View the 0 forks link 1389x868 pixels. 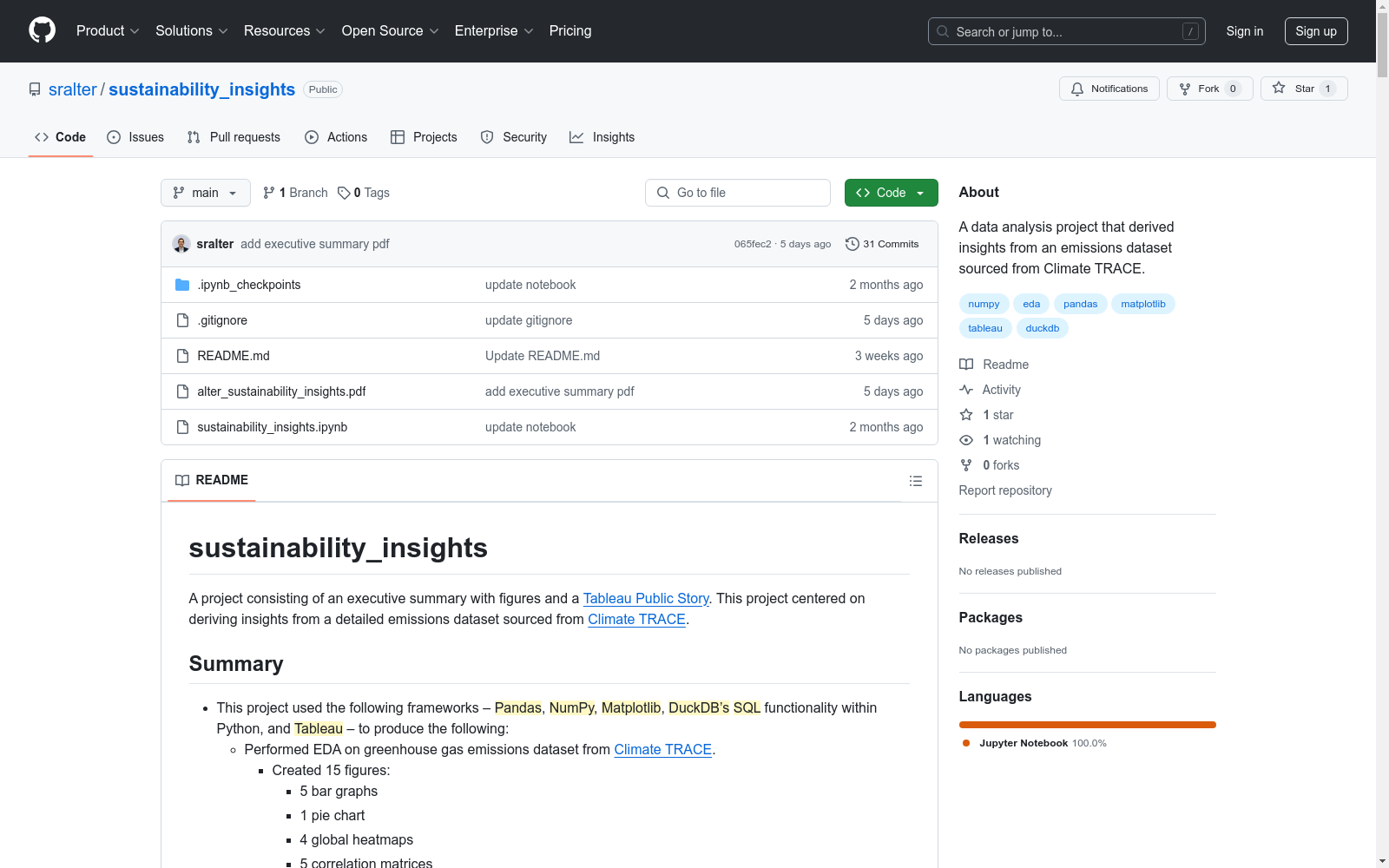990,465
